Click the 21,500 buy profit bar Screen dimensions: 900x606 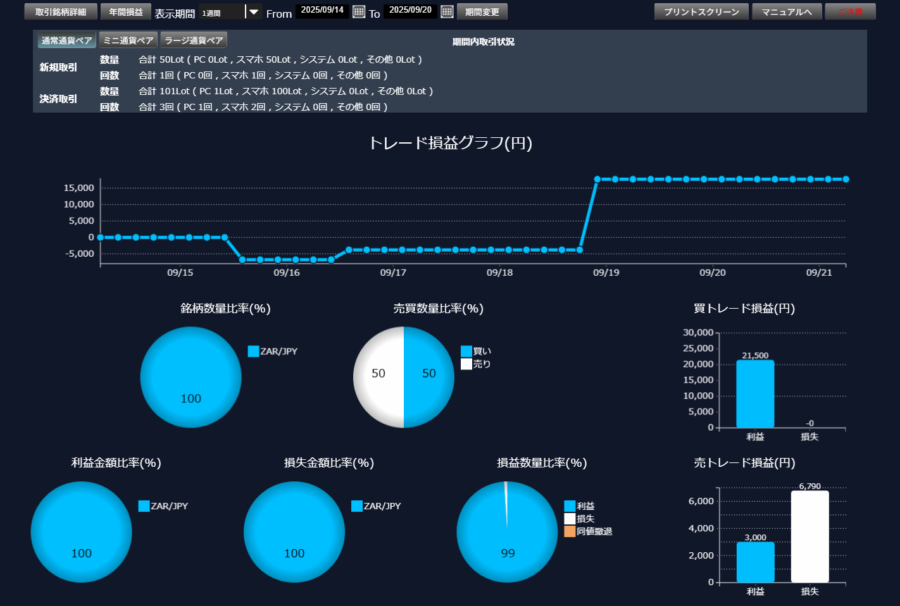click(755, 394)
